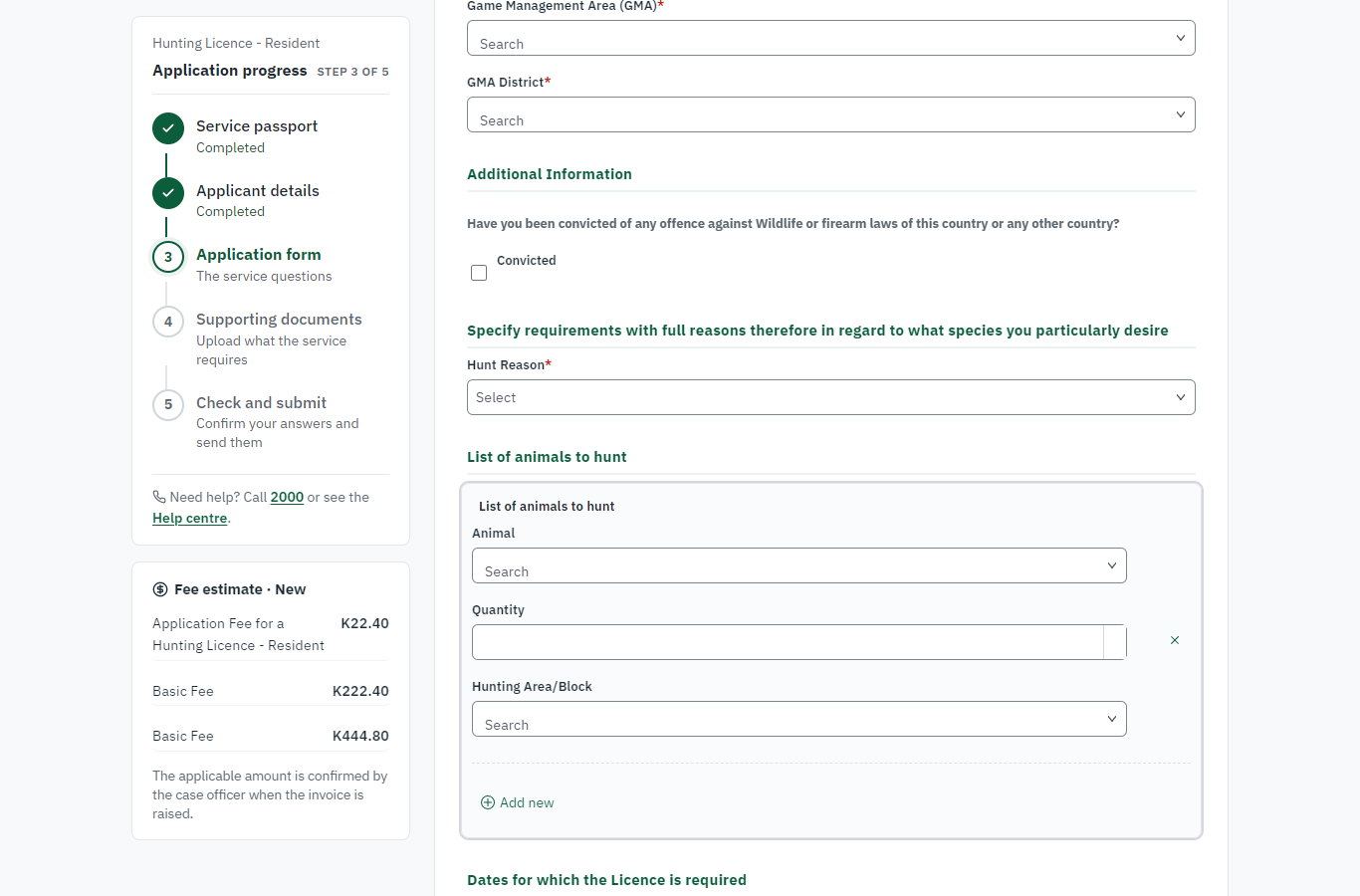Click the STEP 3 OF 5 indicator

(x=353, y=72)
